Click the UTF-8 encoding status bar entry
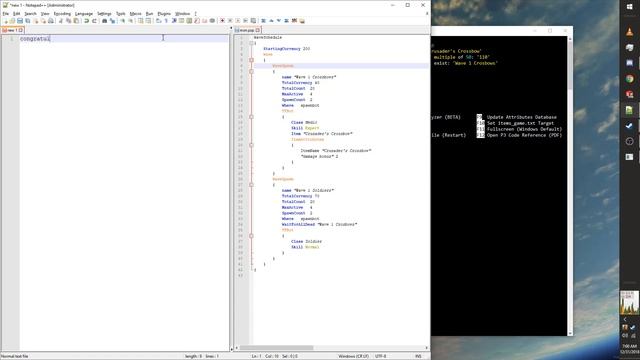 (x=380, y=356)
